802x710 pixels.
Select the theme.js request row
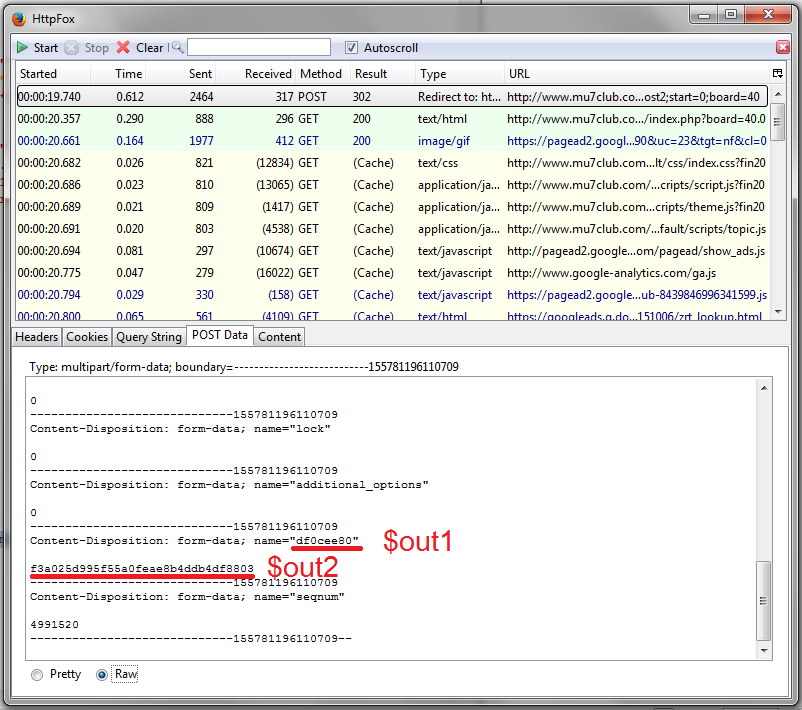pyautogui.click(x=392, y=207)
